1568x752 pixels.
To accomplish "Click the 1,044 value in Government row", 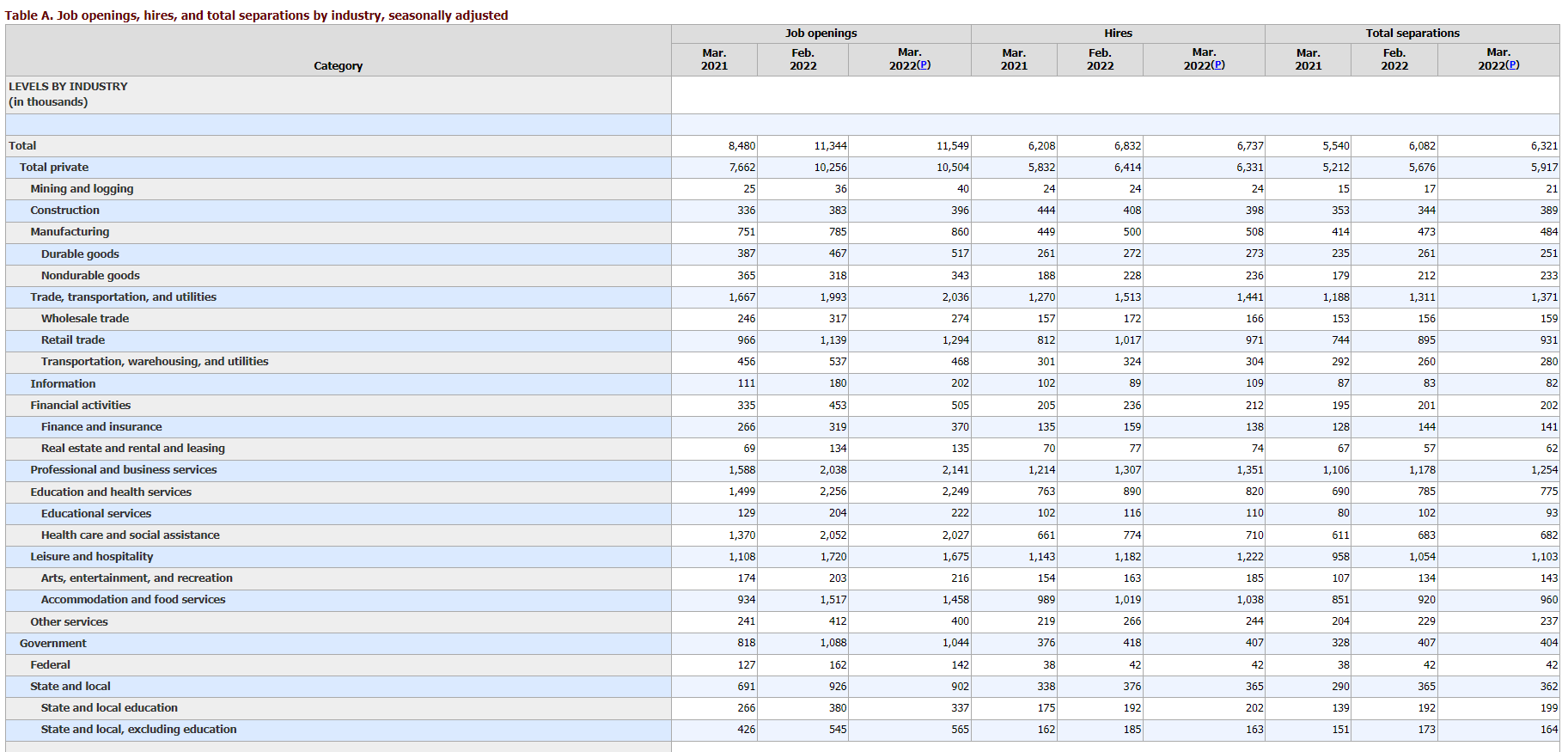I will pyautogui.click(x=955, y=643).
